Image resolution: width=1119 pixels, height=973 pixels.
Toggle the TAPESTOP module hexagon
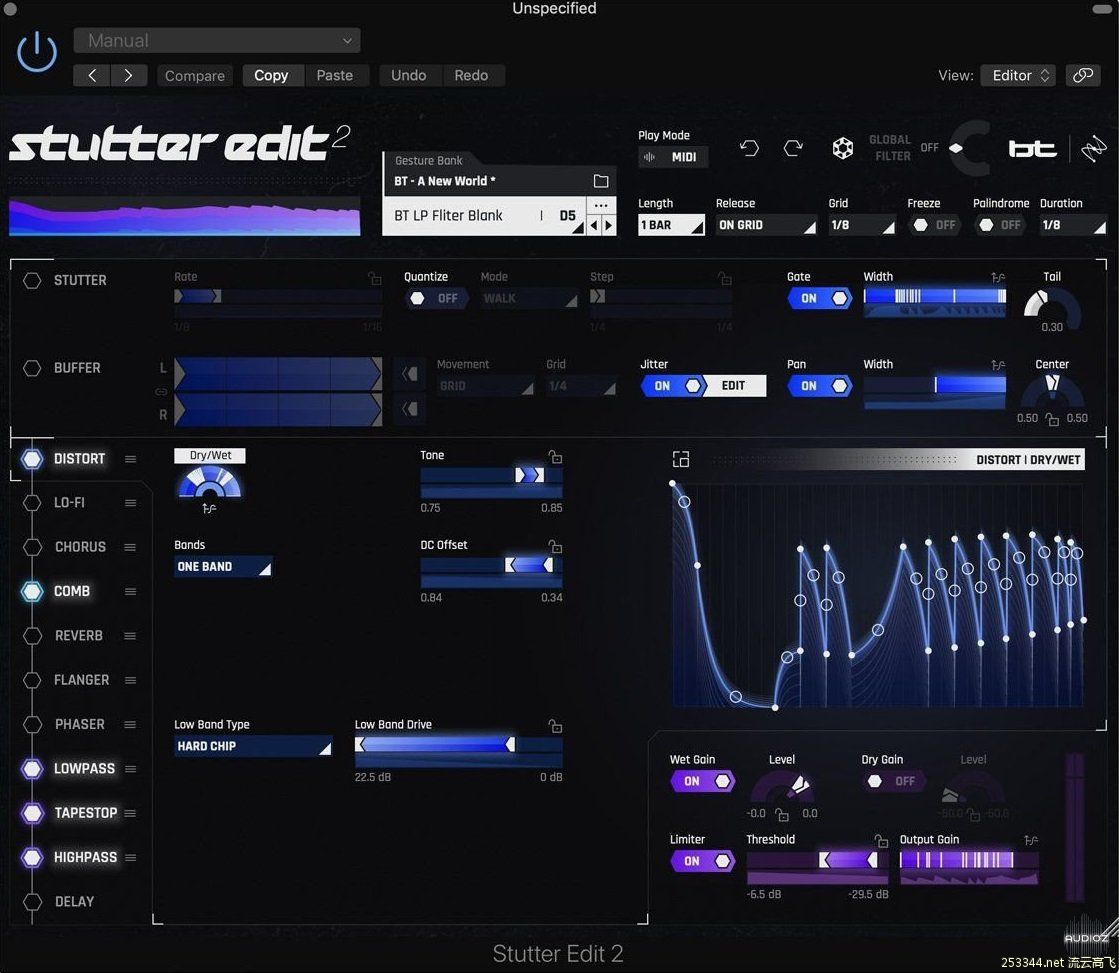pyautogui.click(x=32, y=813)
